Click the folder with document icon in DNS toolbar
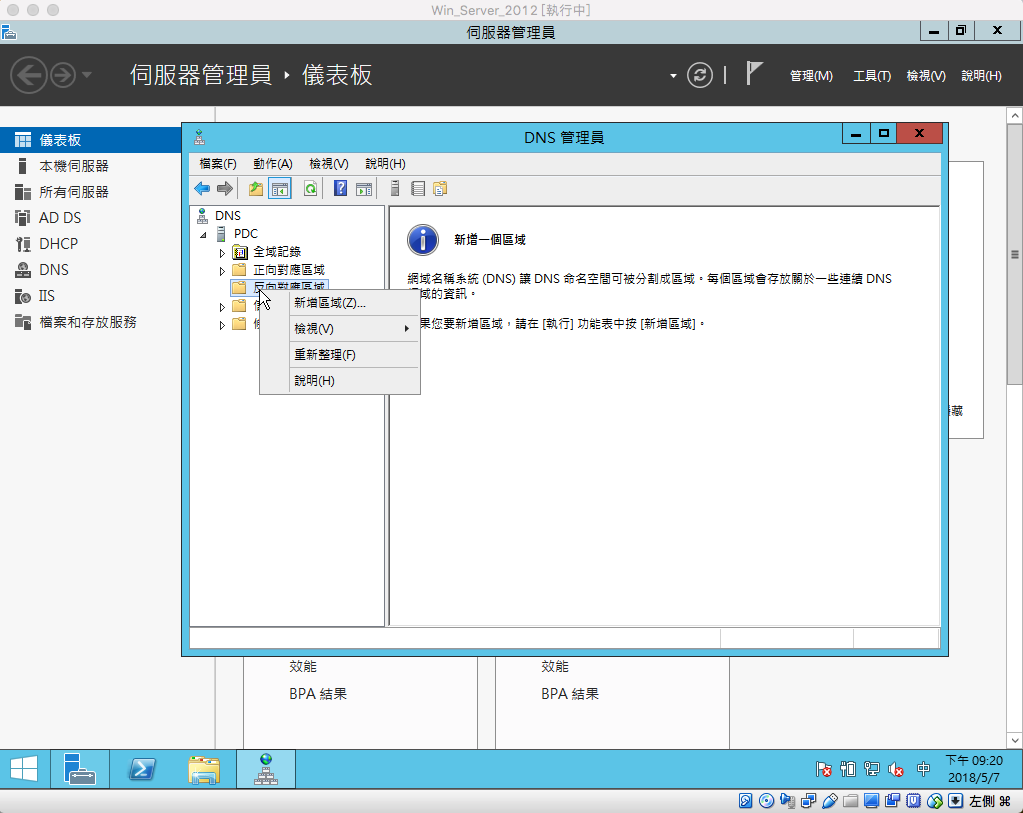1023x813 pixels. 440,189
